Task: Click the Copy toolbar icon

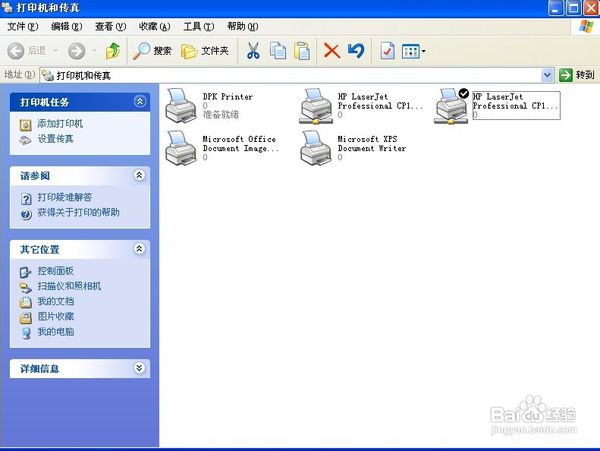Action: [277, 51]
